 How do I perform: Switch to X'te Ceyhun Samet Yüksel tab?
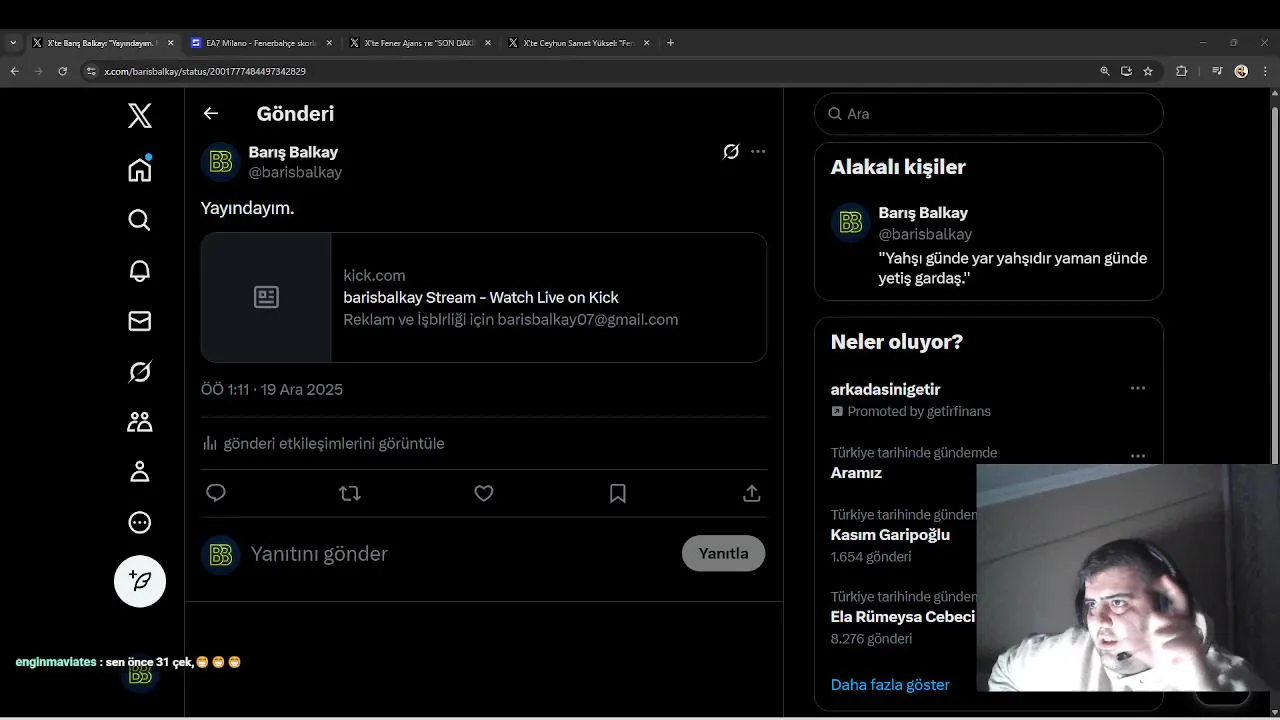578,43
